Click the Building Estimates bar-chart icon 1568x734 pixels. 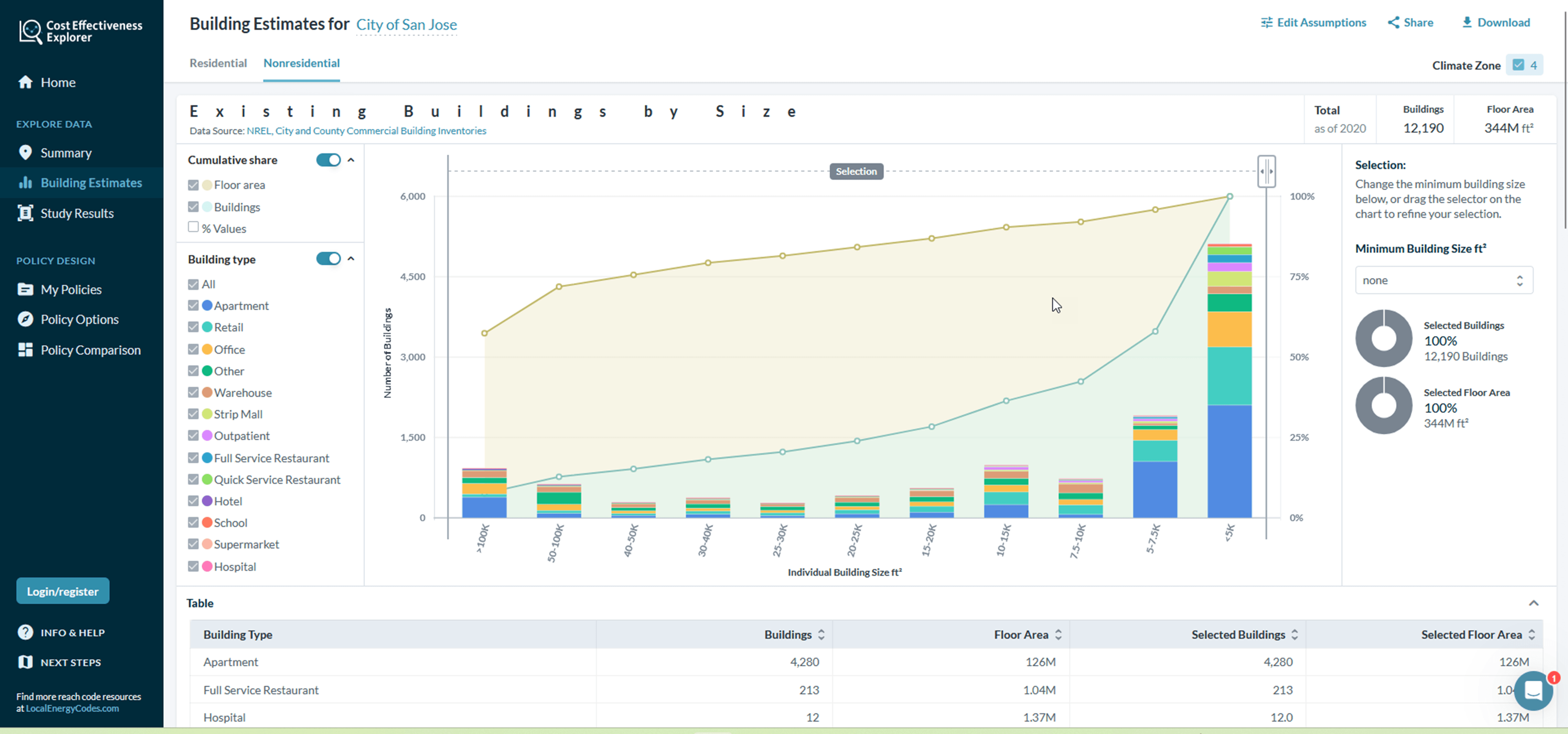pos(25,182)
